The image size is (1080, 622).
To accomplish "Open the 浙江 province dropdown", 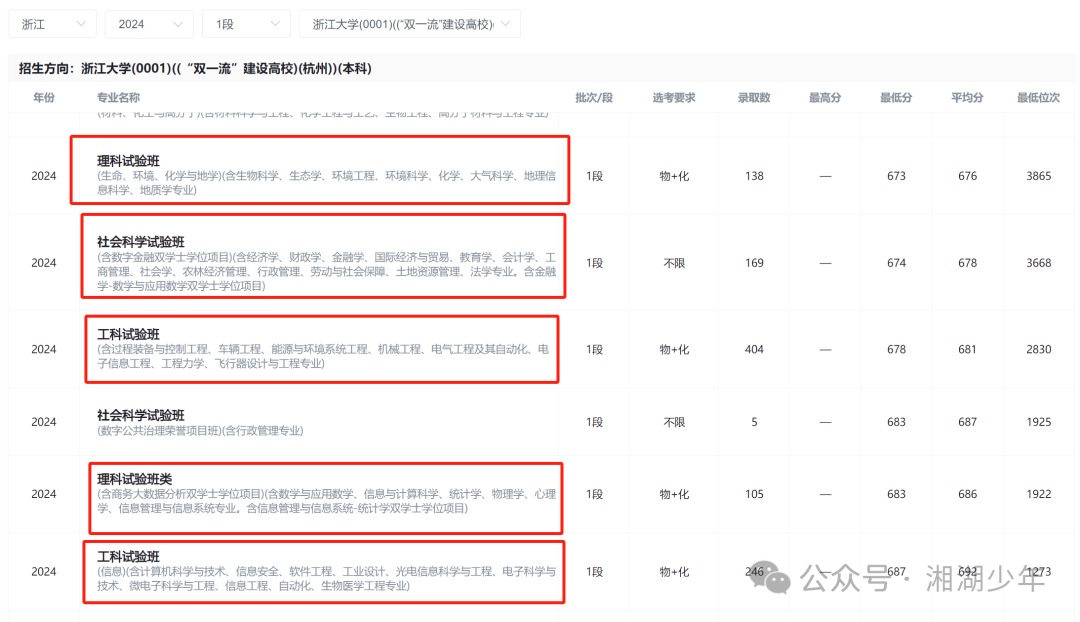I will 52,24.
